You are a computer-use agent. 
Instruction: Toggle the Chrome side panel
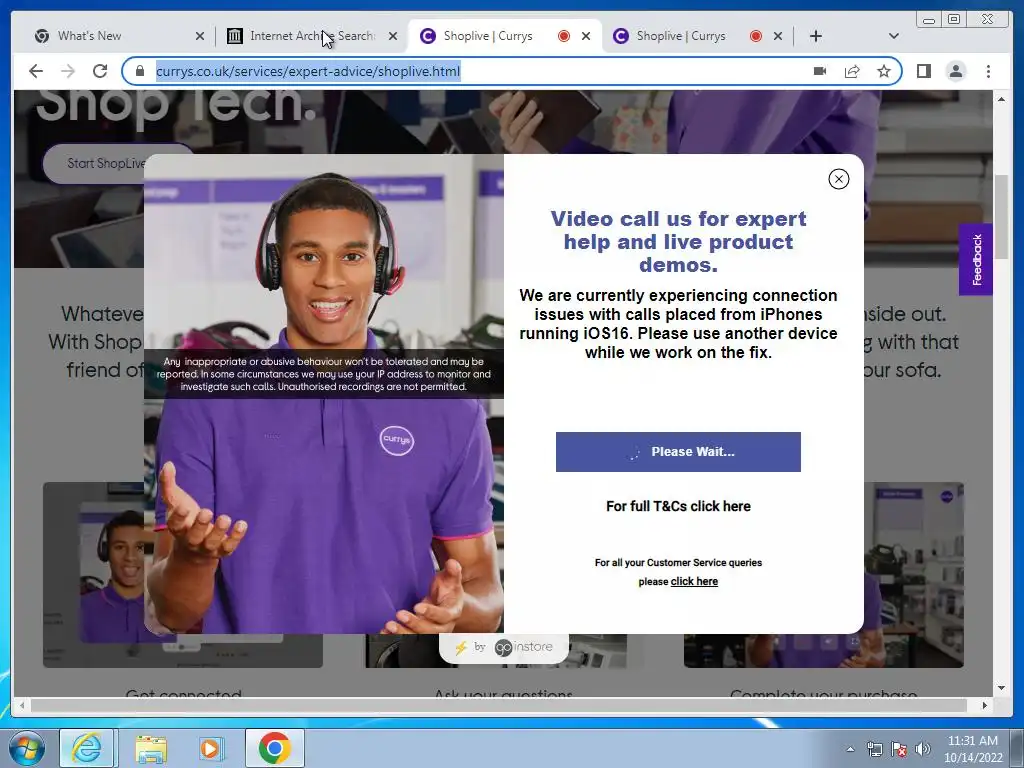(924, 71)
